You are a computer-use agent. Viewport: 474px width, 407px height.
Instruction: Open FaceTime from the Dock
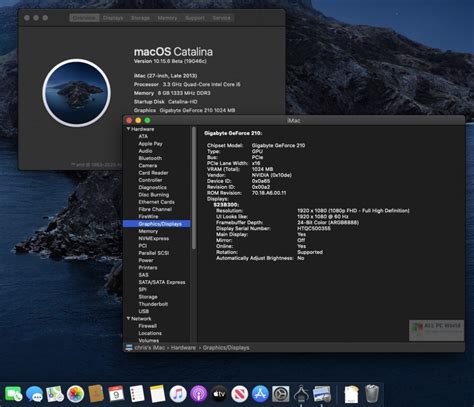pos(13,394)
